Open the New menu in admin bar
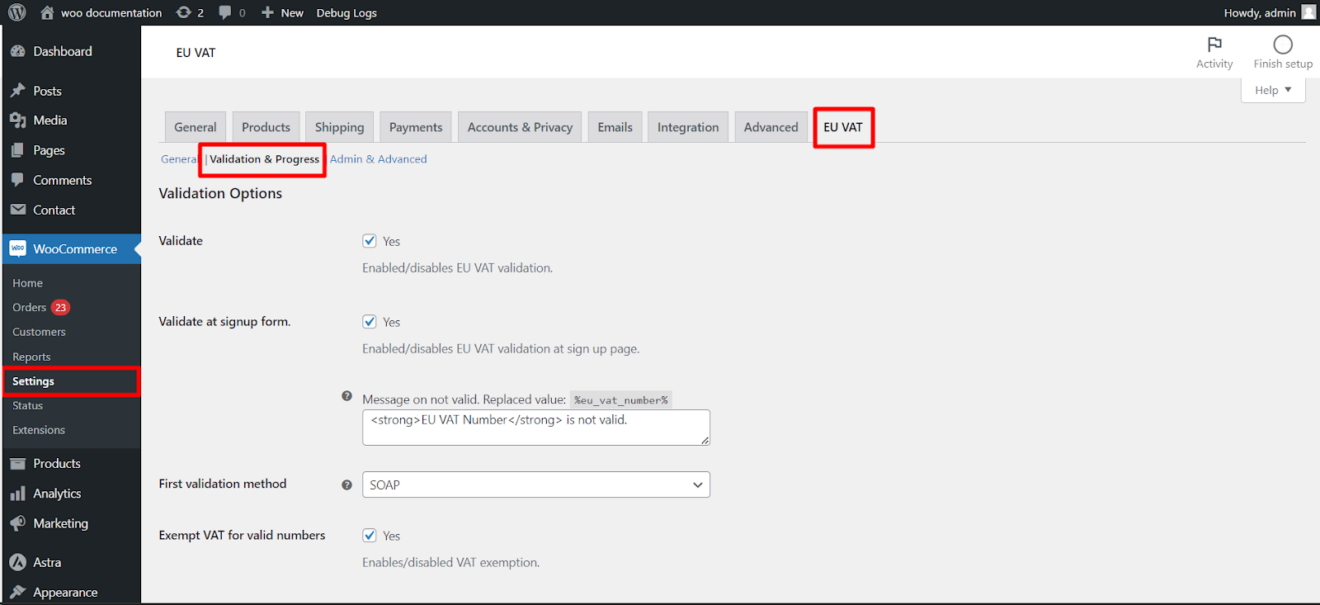Viewport: 1320px width, 605px height. click(282, 12)
